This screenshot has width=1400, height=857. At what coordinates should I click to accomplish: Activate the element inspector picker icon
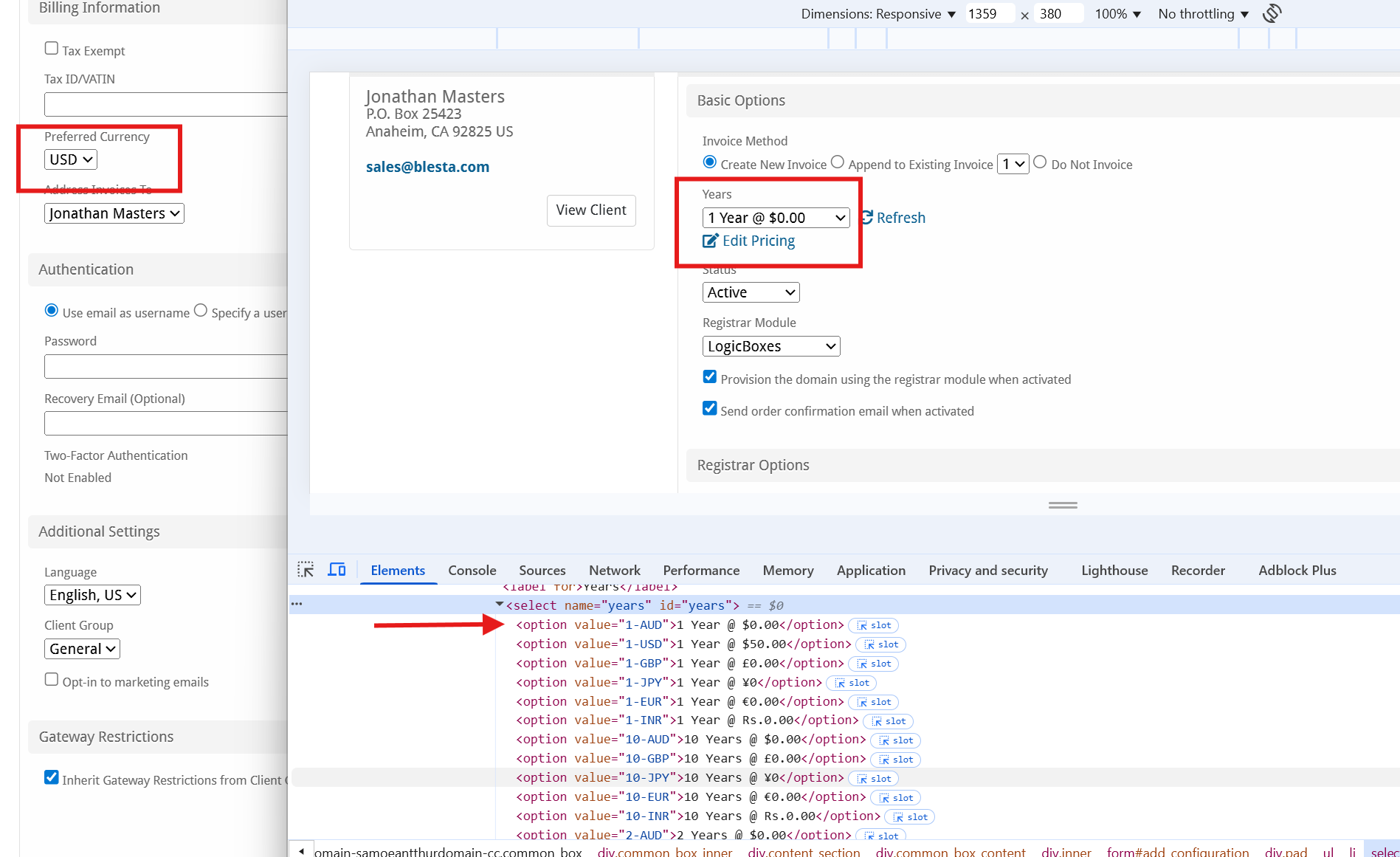(306, 569)
